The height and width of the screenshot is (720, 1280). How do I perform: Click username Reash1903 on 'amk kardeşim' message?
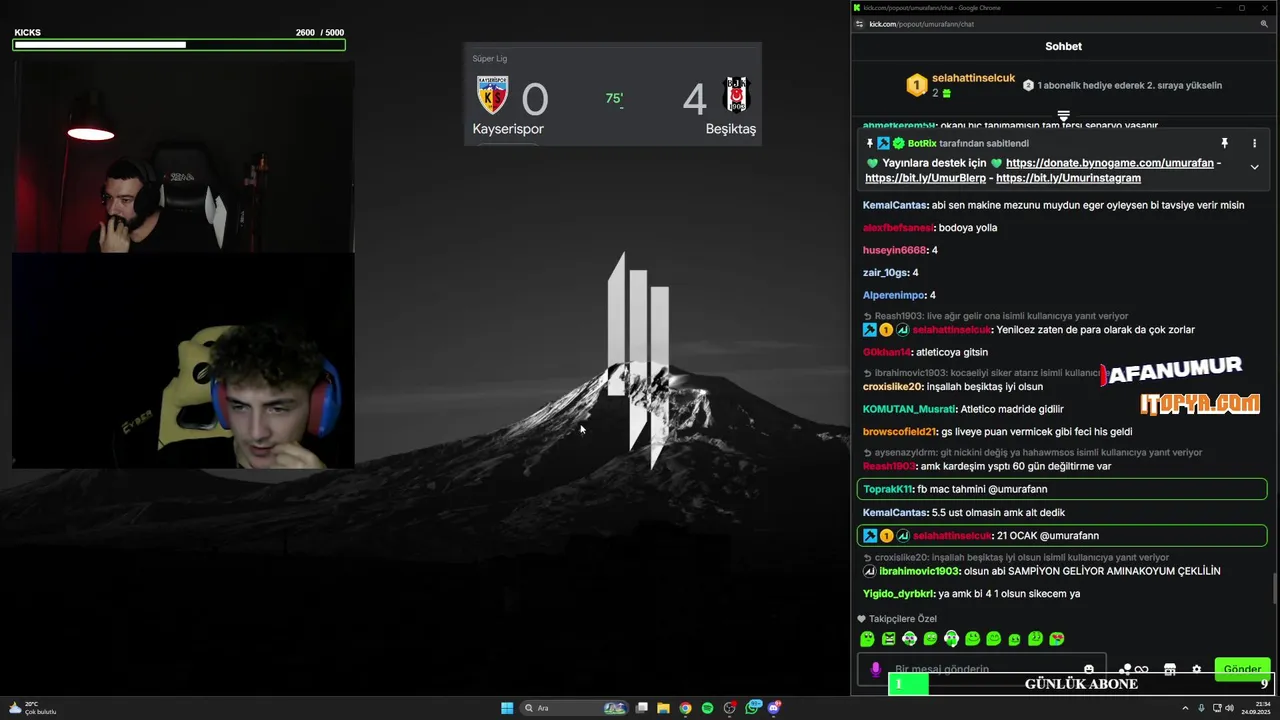pos(889,466)
